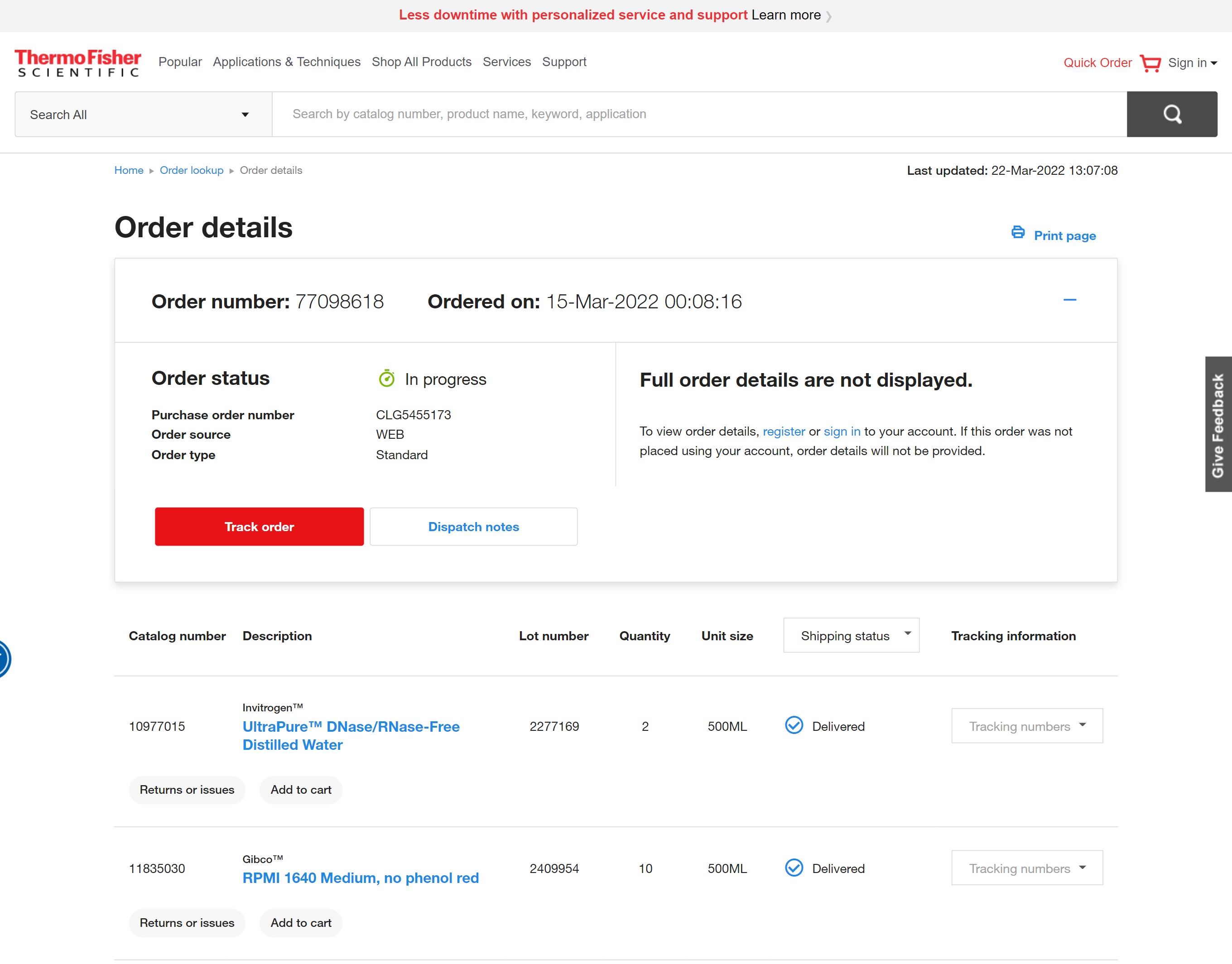This screenshot has height=964, width=1232.
Task: Click the register link
Action: click(783, 431)
